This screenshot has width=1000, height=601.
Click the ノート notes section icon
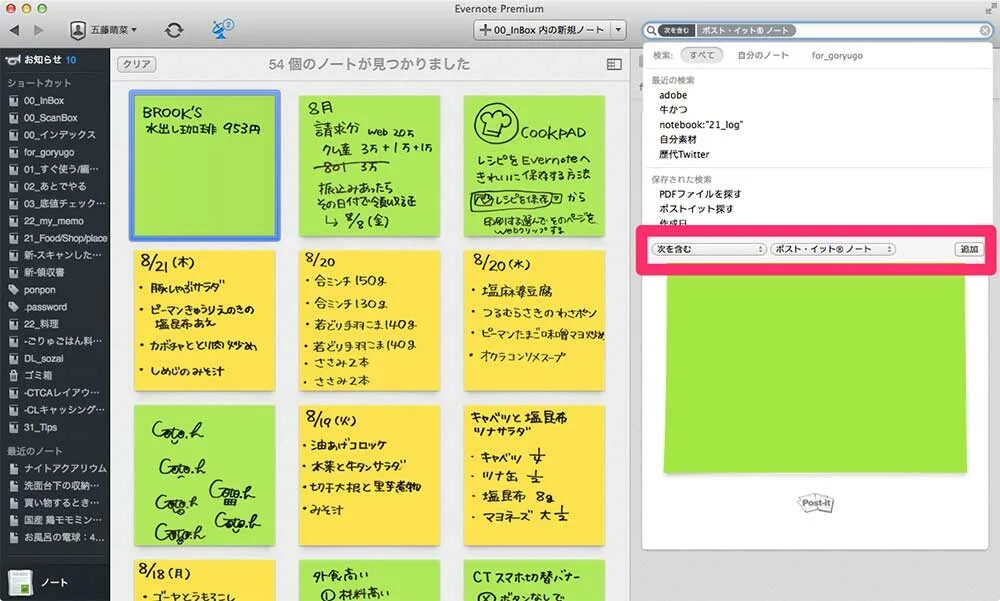coord(21,582)
